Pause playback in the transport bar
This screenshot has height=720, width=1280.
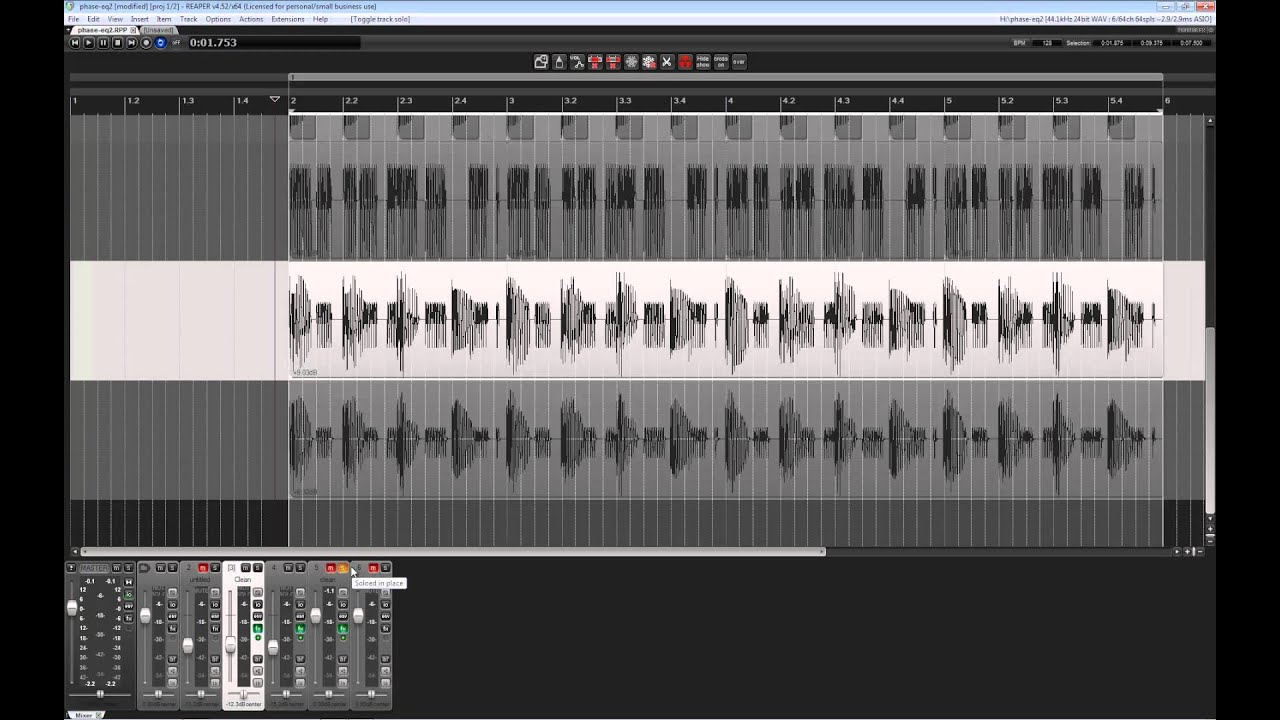click(x=103, y=43)
